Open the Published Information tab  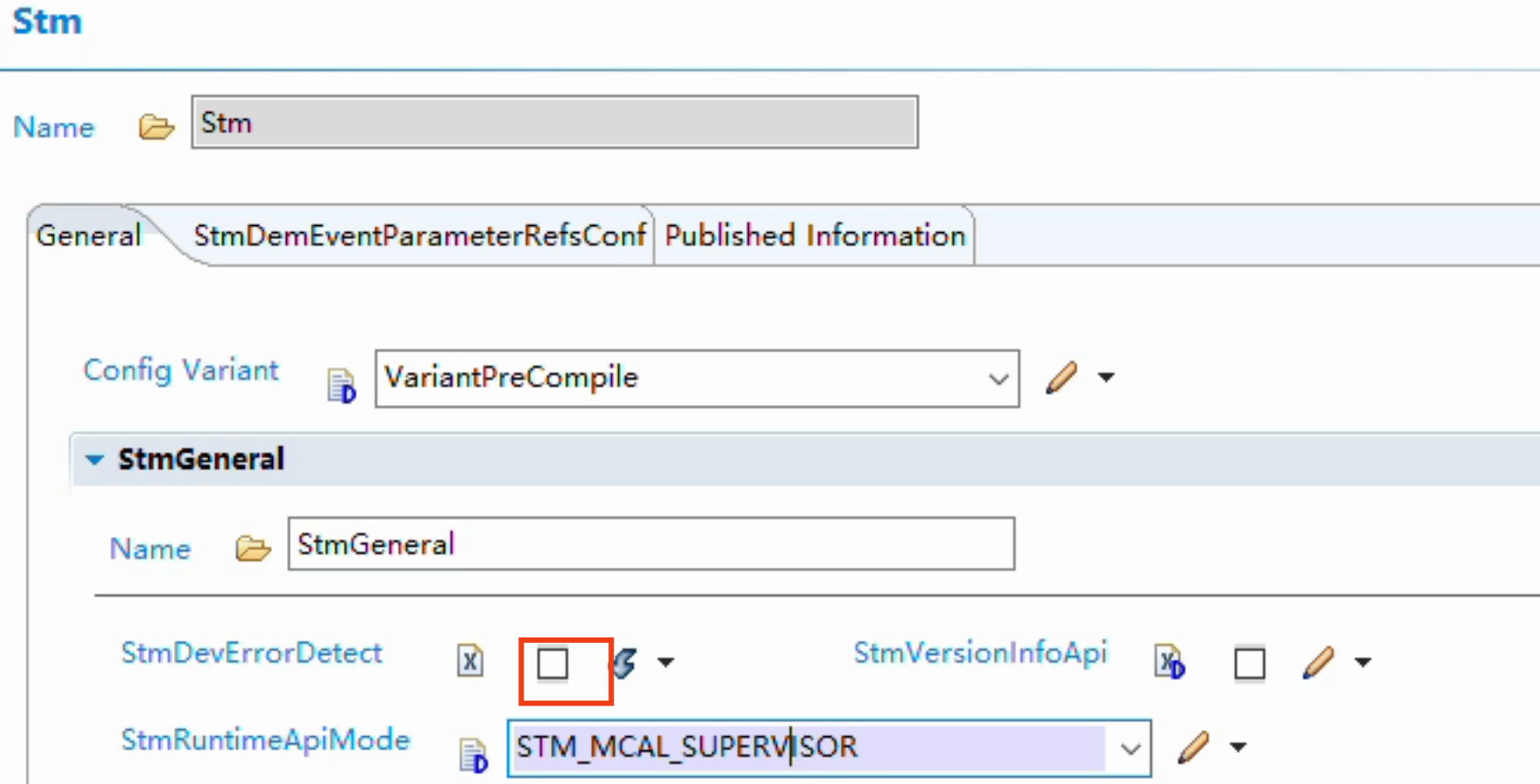(813, 235)
